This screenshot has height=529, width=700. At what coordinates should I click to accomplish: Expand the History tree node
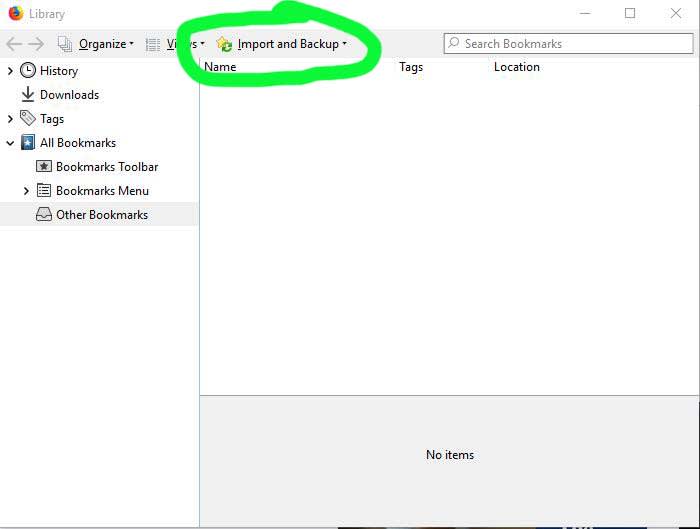click(11, 71)
